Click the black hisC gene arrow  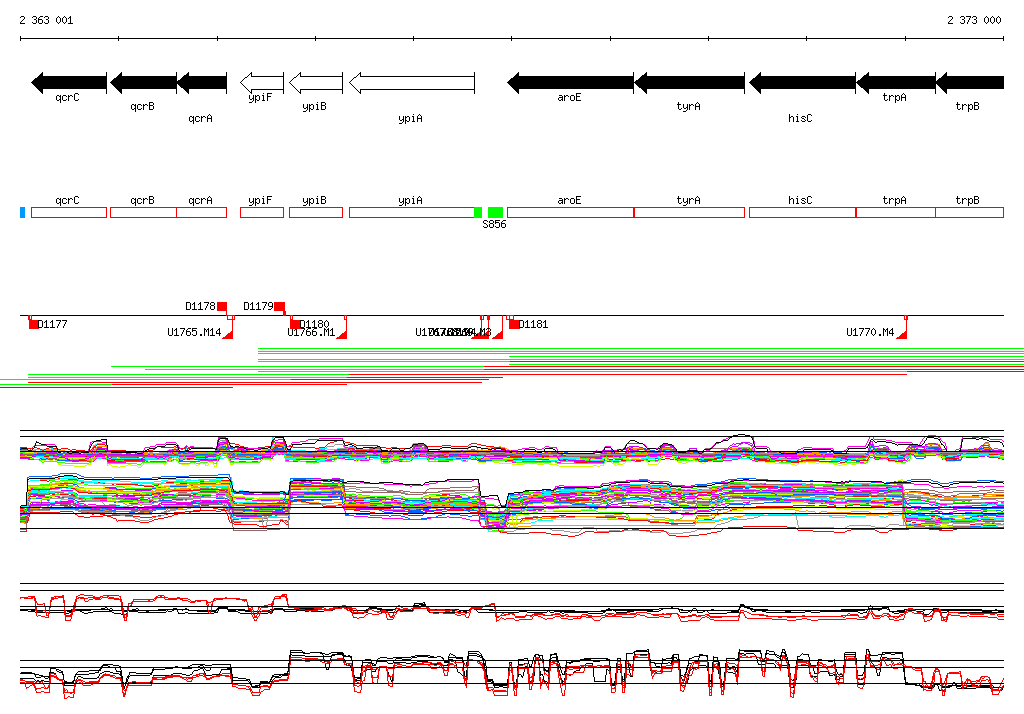801,83
